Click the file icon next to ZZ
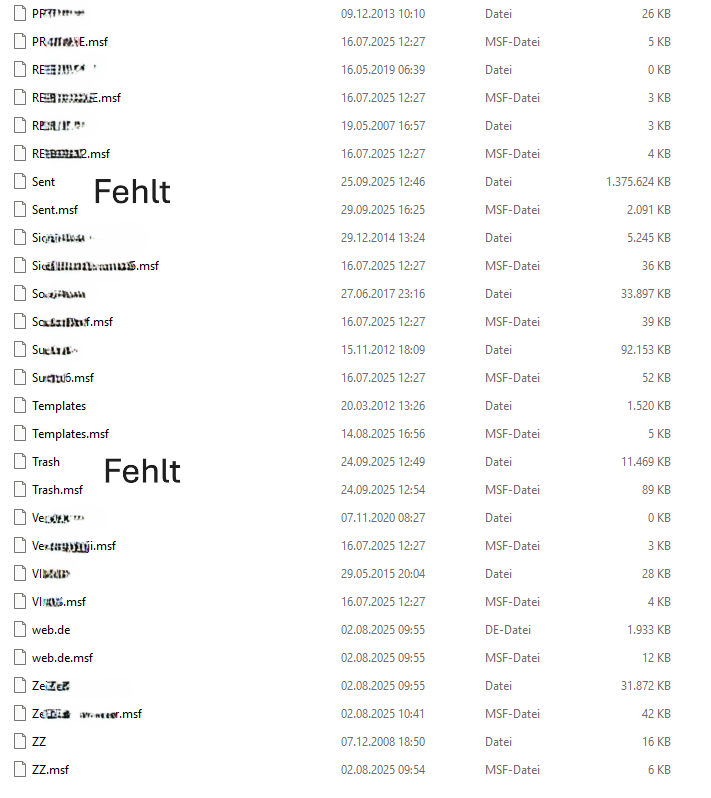This screenshot has width=711, height=798. tap(19, 742)
